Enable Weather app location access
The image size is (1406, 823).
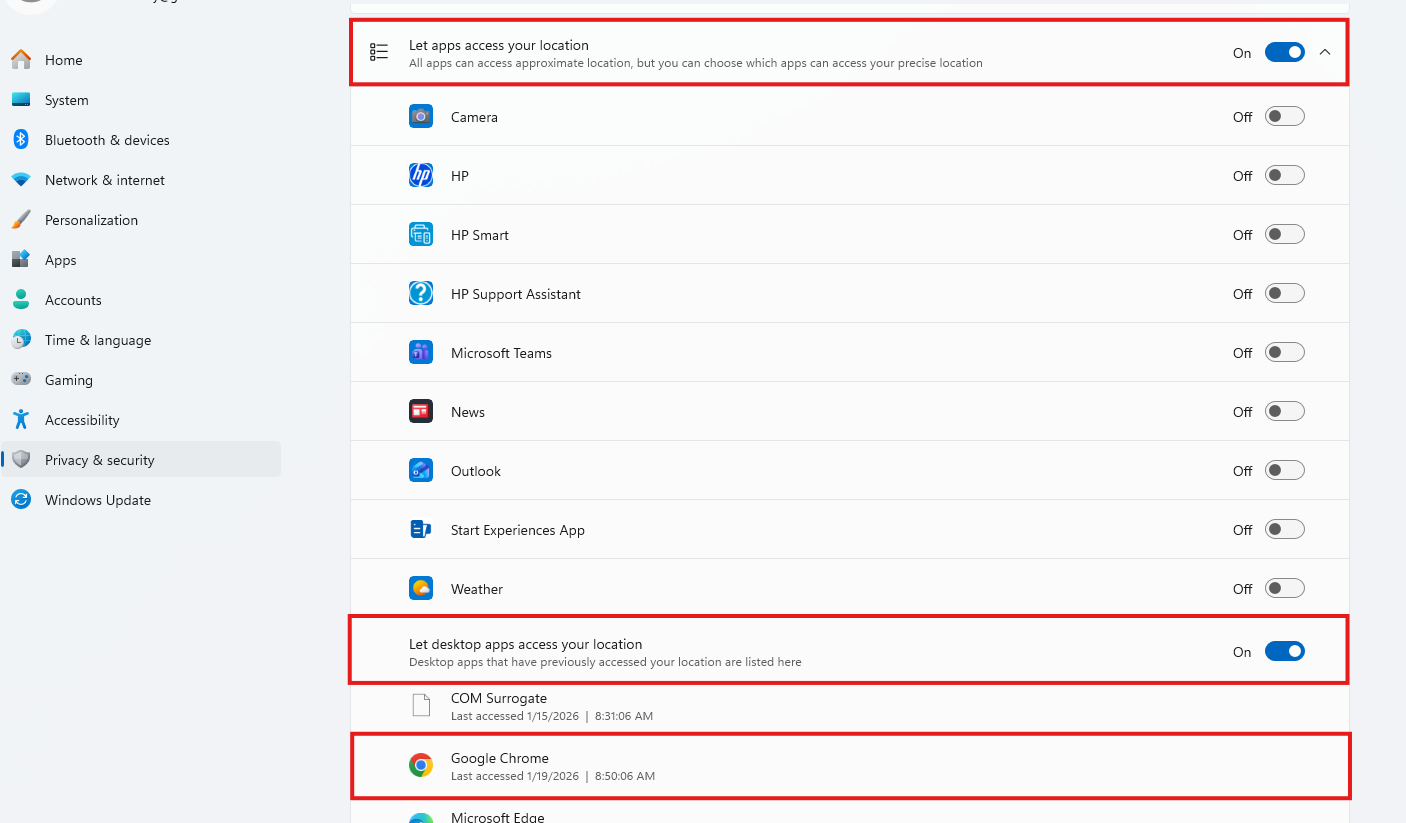tap(1285, 589)
